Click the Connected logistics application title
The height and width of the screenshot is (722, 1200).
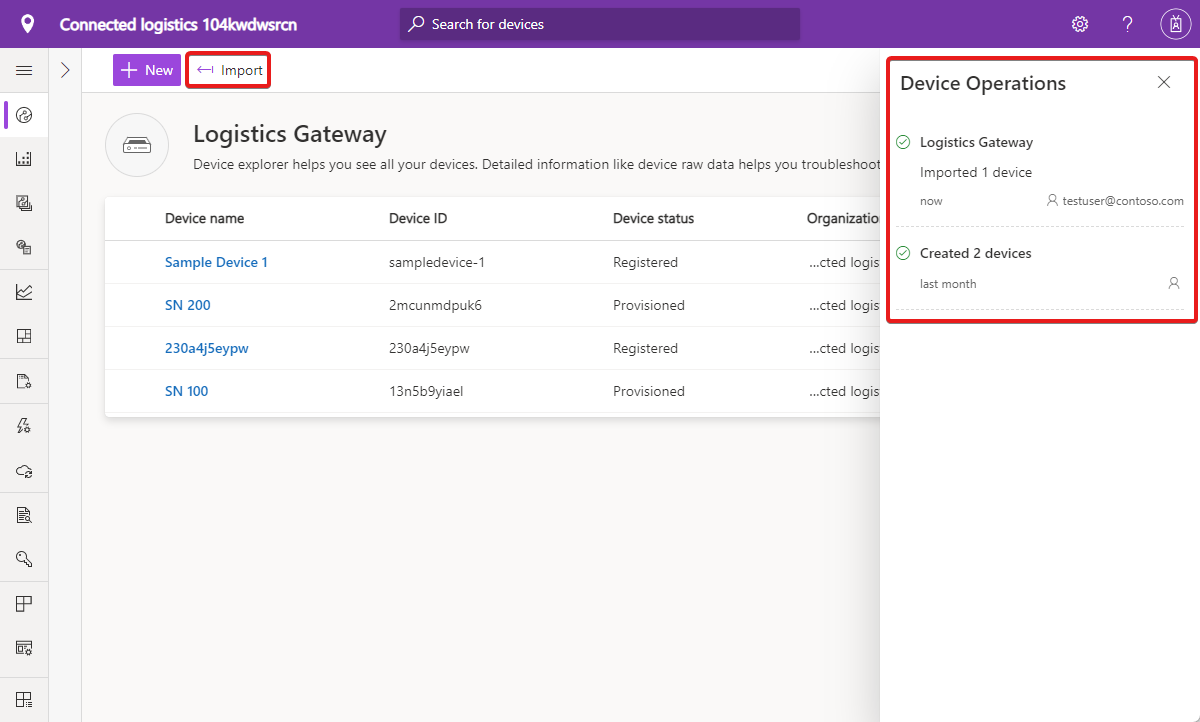pos(178,24)
